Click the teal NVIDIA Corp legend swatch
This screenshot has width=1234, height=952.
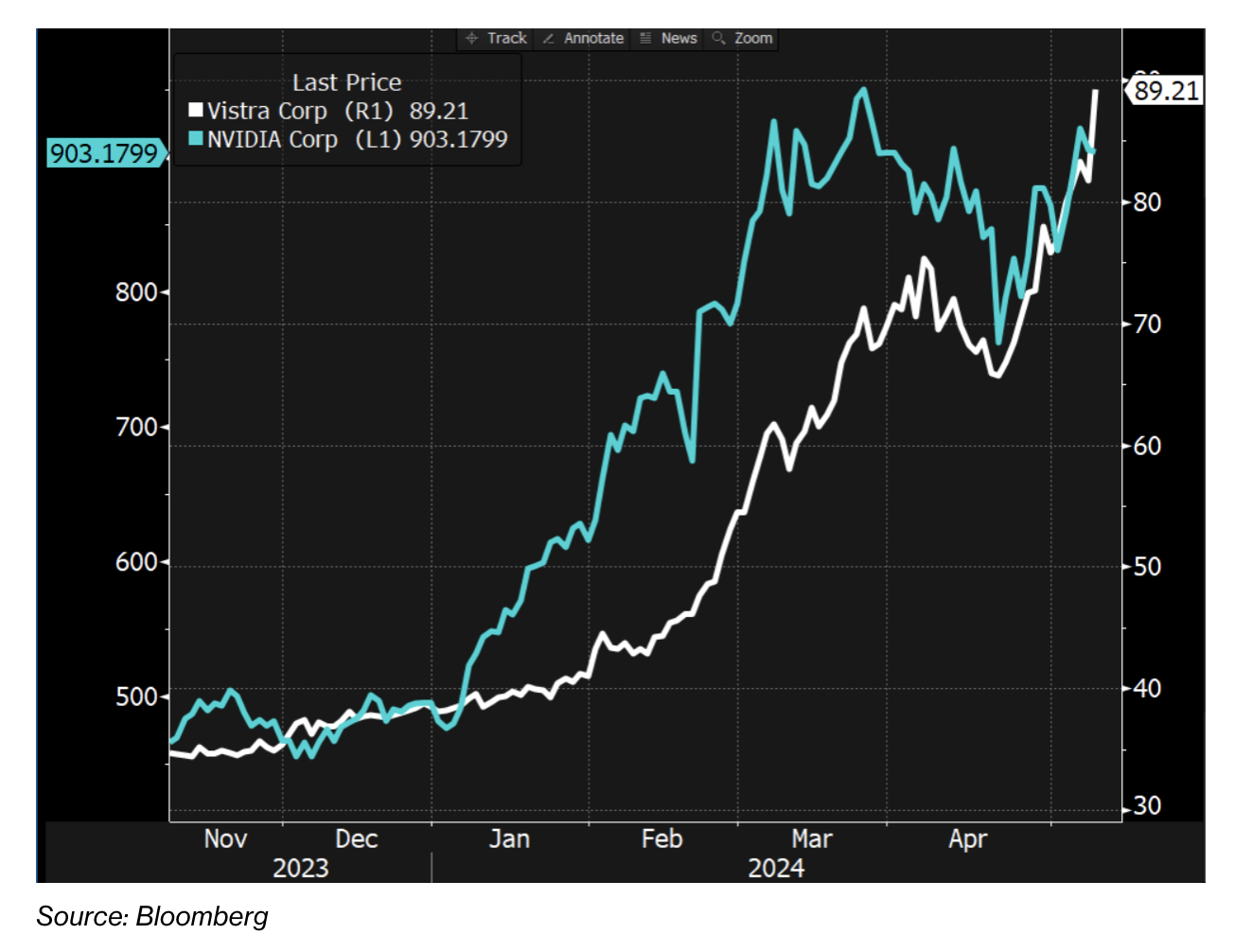click(196, 139)
